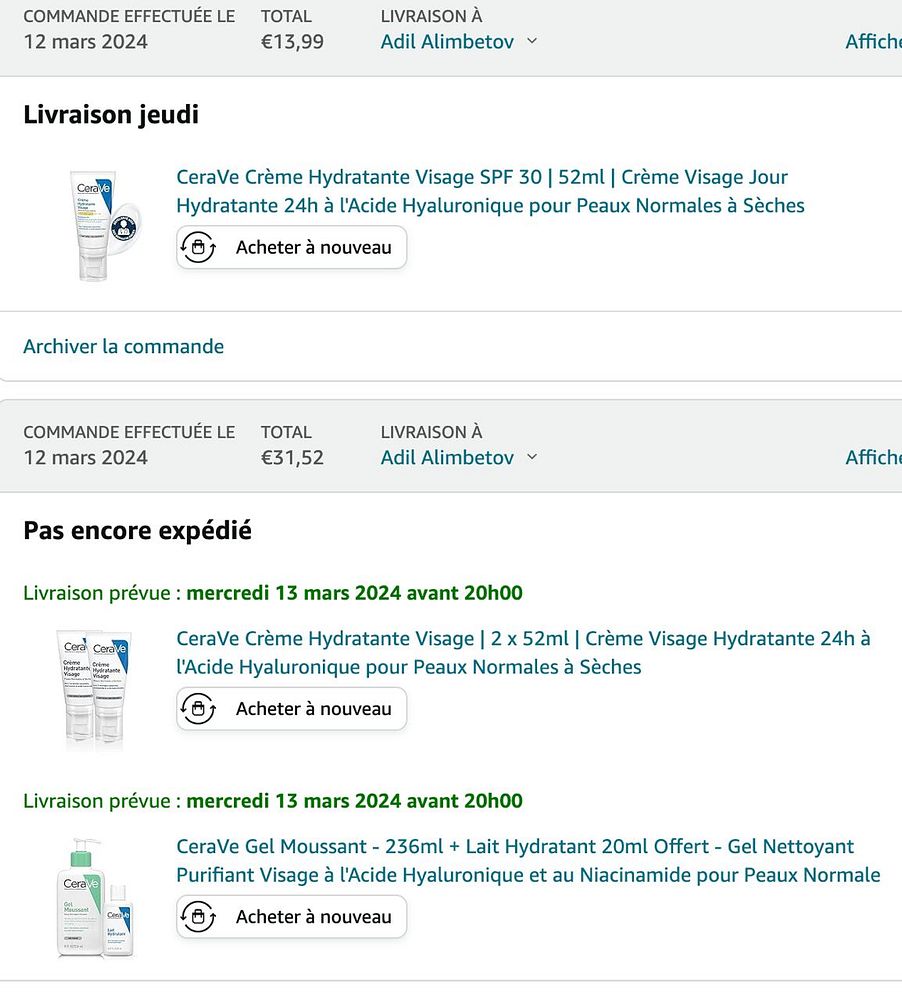Click the Afficher link on the €13,99 order

[873, 41]
